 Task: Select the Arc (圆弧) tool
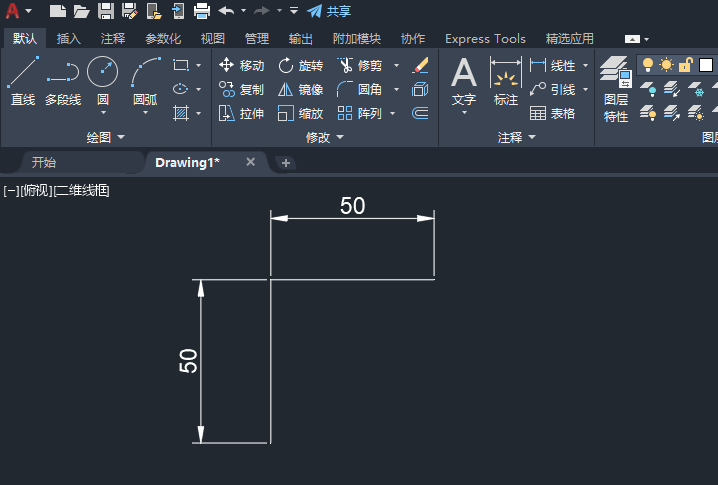(146, 81)
